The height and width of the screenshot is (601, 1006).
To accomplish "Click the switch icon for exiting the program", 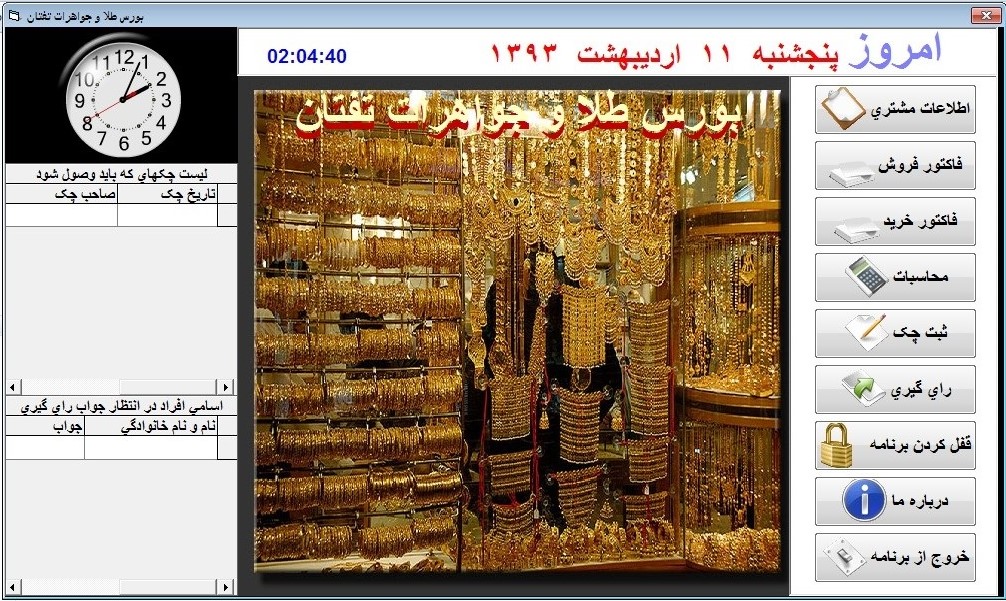I will [x=846, y=556].
